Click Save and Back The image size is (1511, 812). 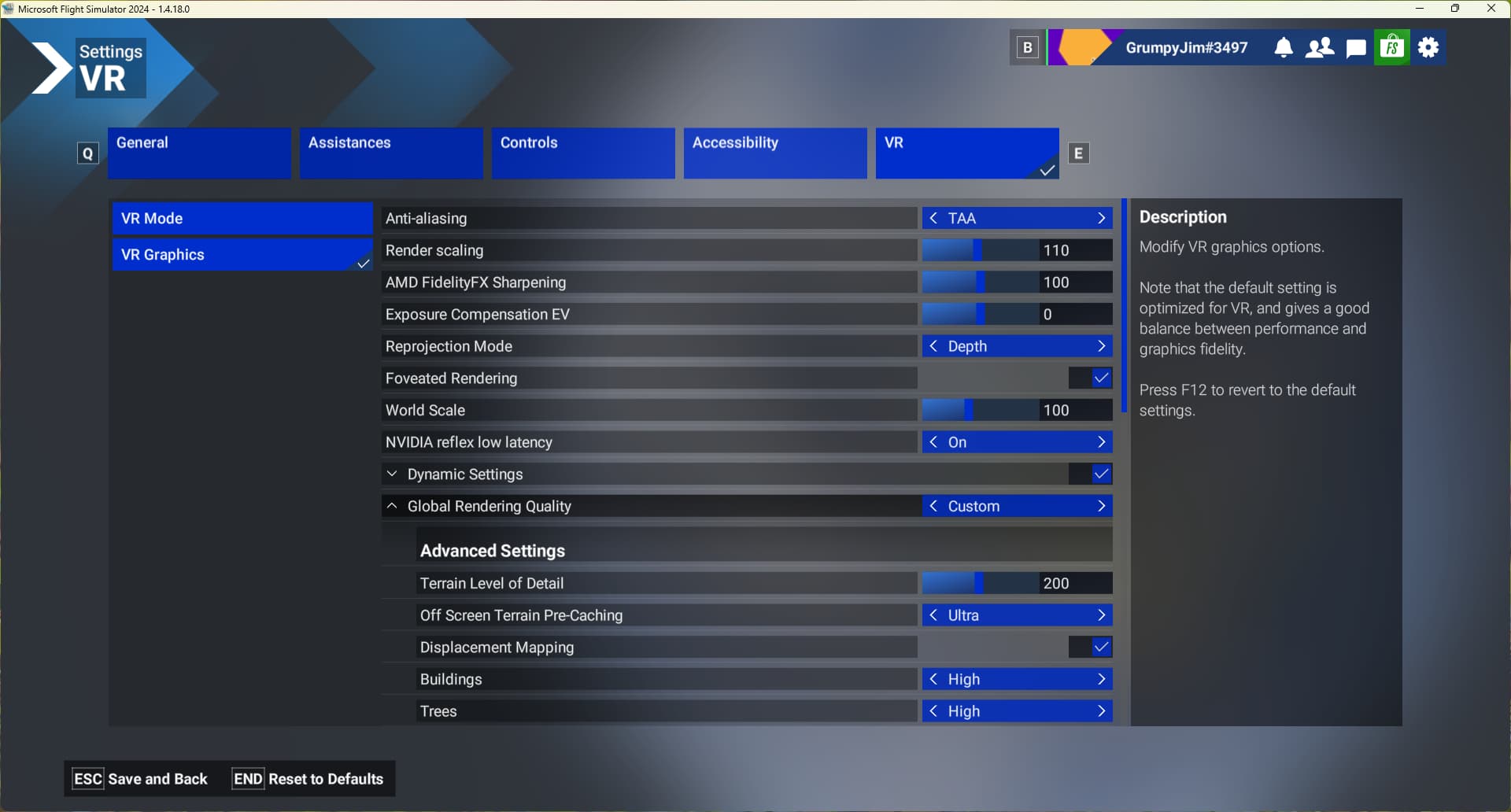140,779
